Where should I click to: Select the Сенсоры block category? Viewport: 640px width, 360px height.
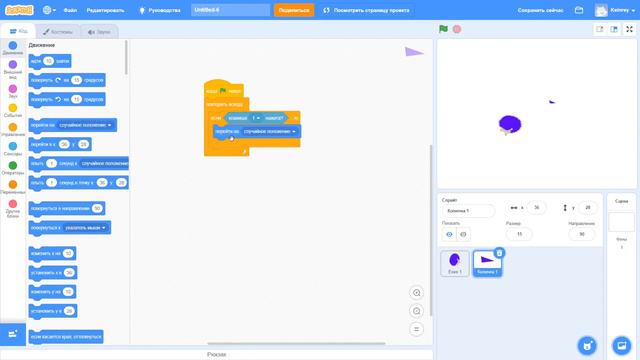click(x=13, y=149)
